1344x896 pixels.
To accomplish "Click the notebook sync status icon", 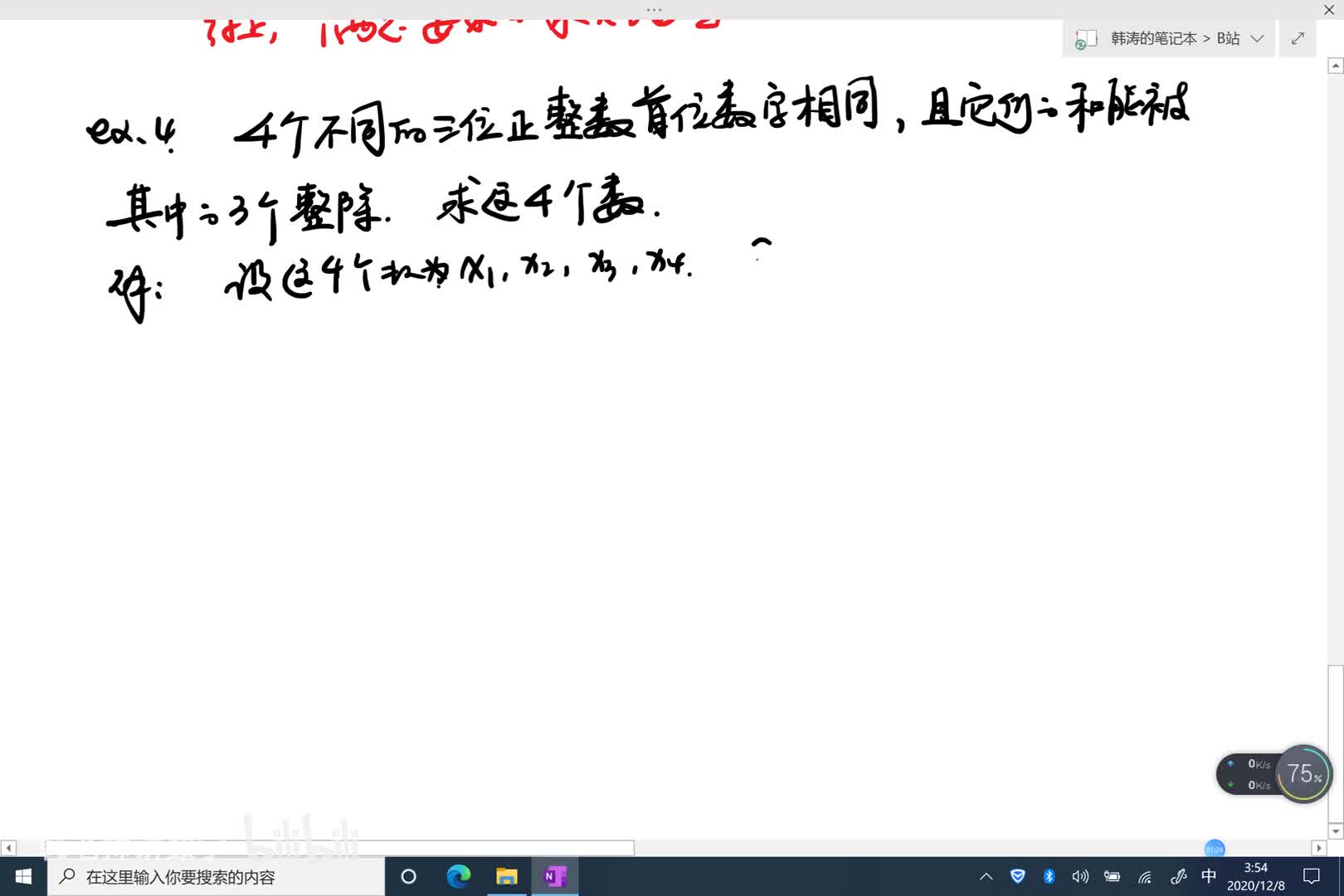I will click(x=1085, y=40).
